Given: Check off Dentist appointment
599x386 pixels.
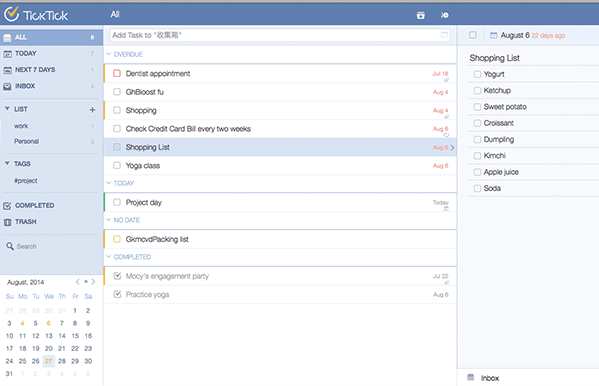Looking at the screenshot, I should [117, 73].
